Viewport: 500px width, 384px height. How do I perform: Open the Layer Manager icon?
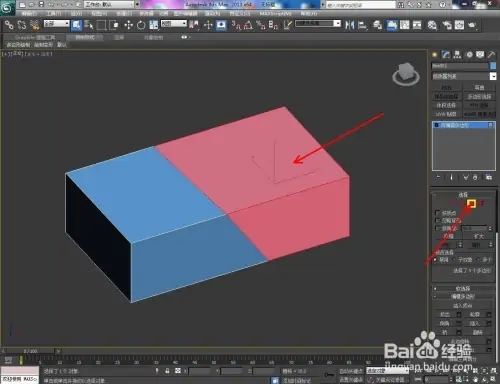pos(377,25)
